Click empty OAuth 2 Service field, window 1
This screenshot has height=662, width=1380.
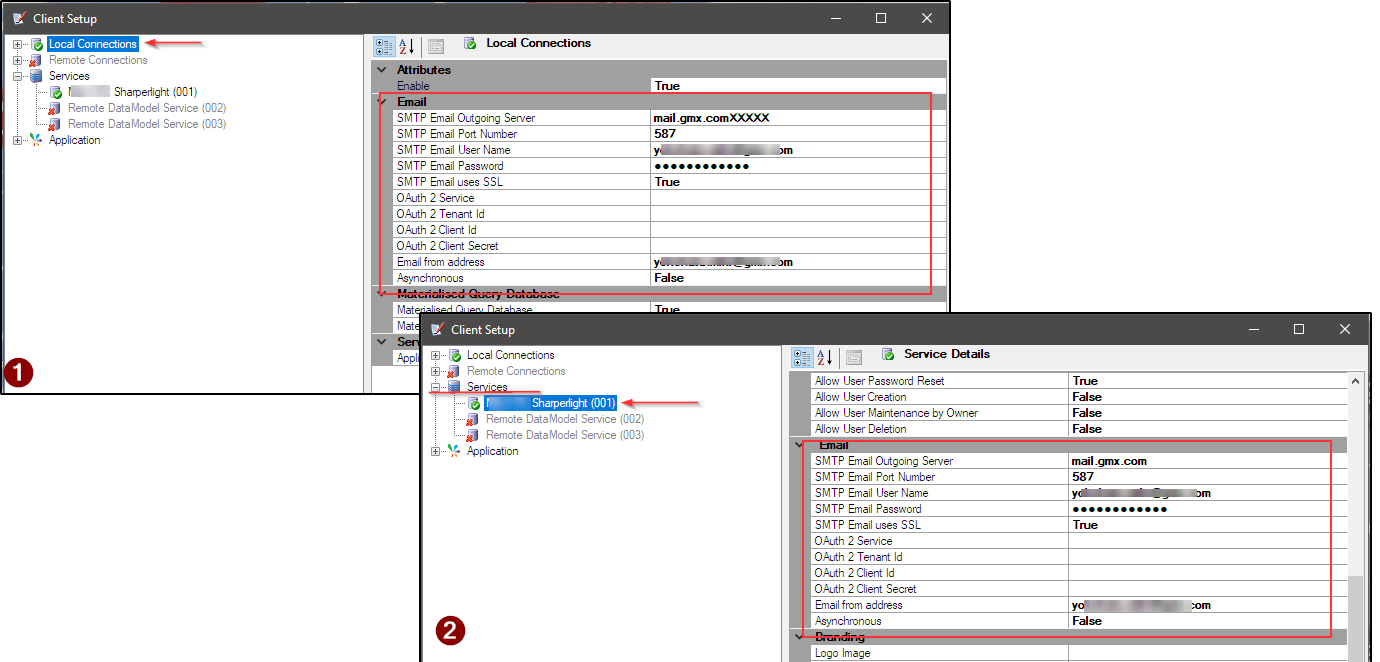798,198
